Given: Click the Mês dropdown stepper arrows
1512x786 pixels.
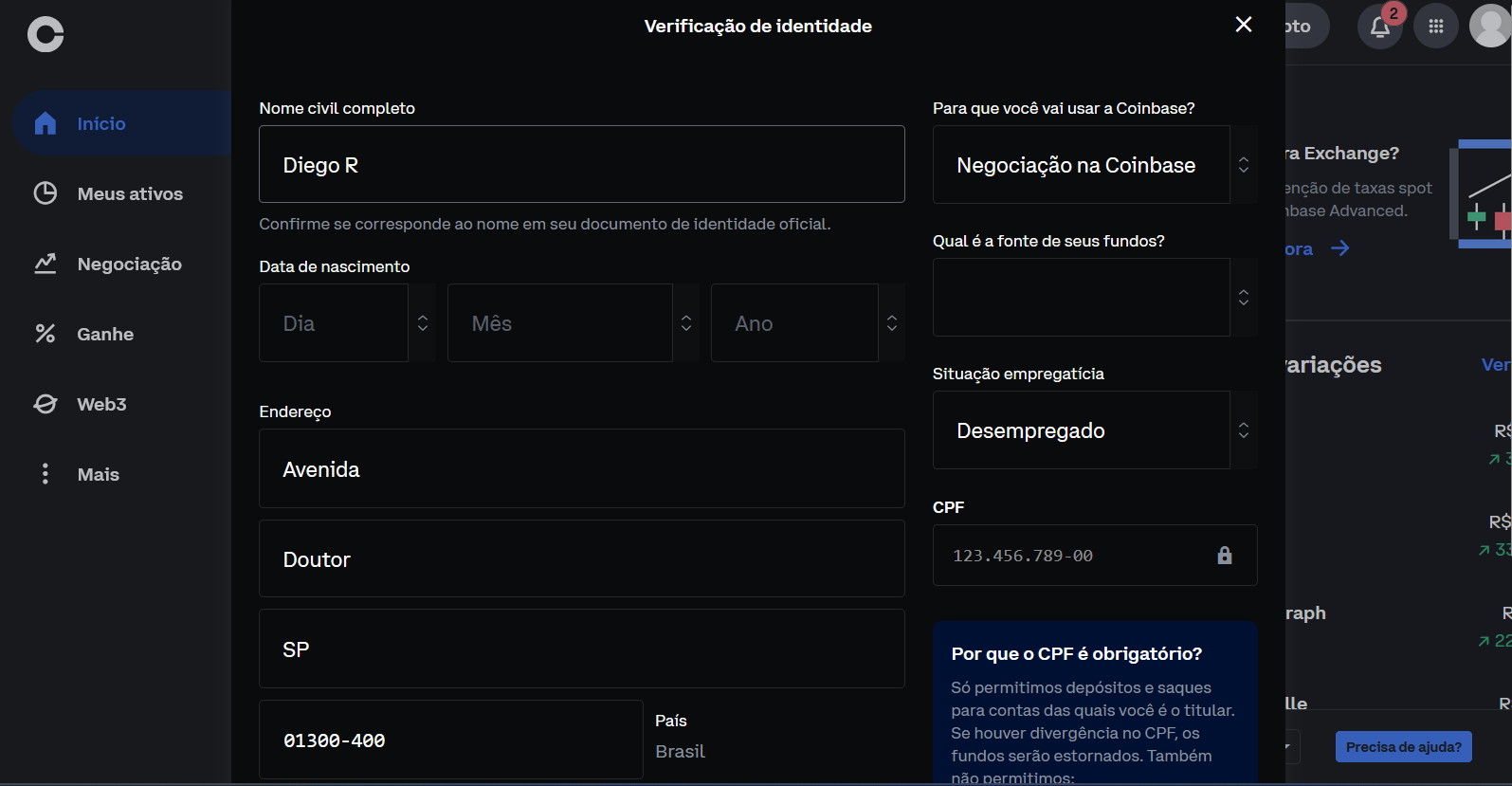Looking at the screenshot, I should [686, 323].
